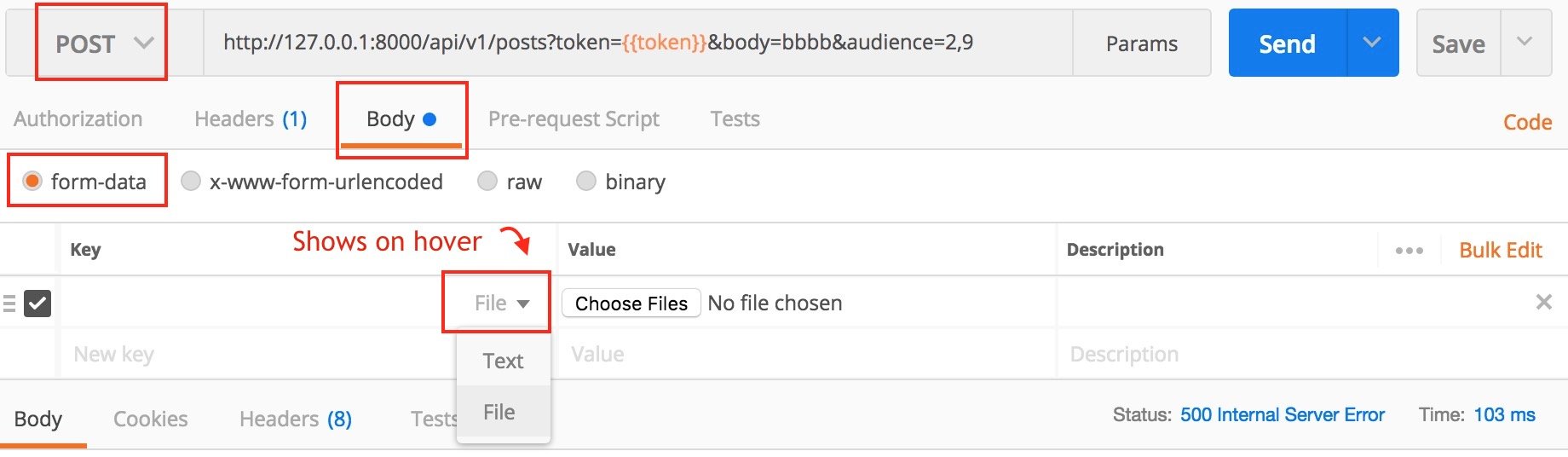Uncheck the form-data row checkbox
The width and height of the screenshot is (1568, 457).
[37, 304]
